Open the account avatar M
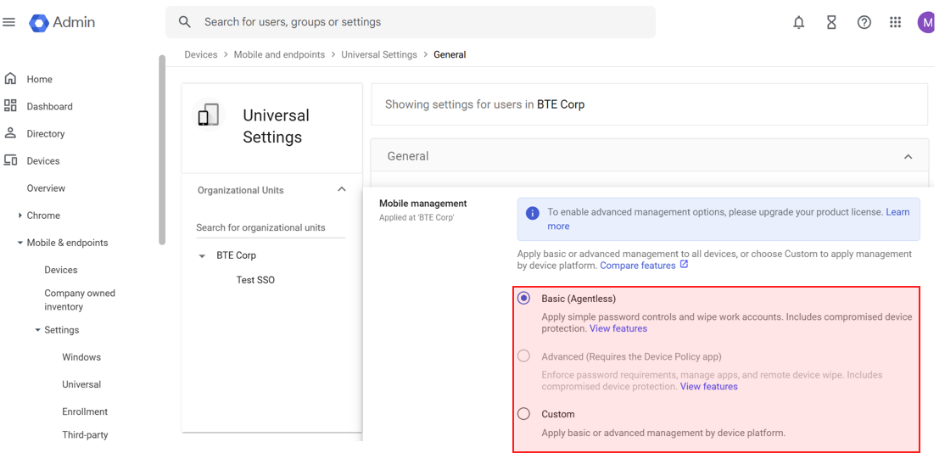The height and width of the screenshot is (453, 936). (x=926, y=23)
